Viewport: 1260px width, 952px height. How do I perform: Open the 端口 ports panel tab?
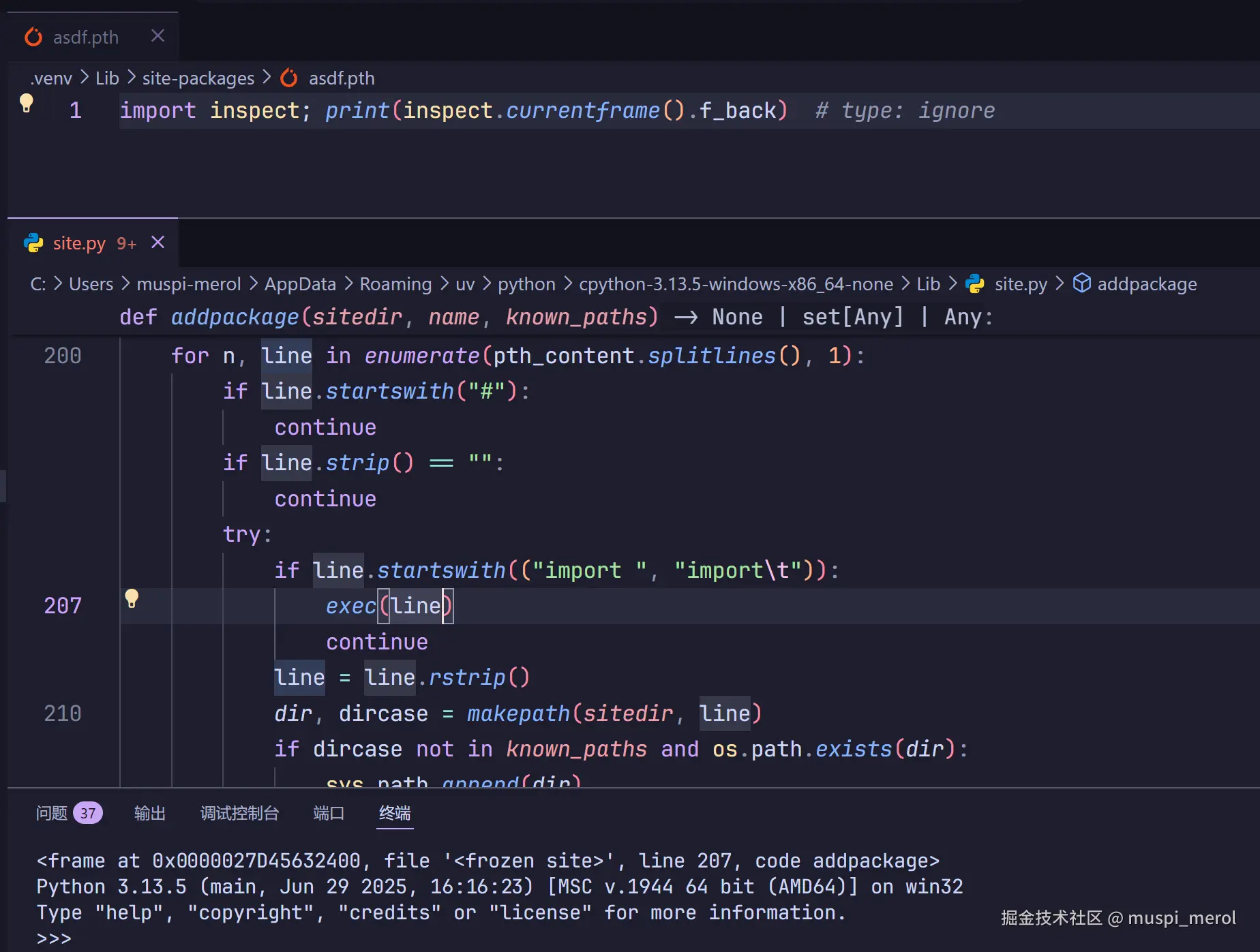click(329, 813)
